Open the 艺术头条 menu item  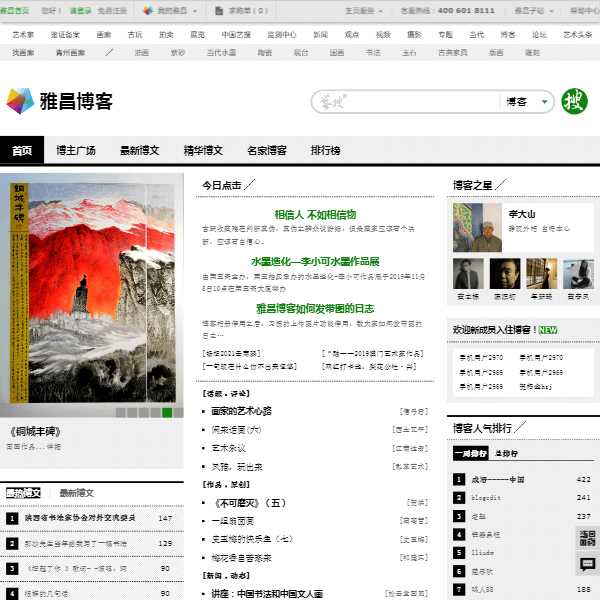pos(577,35)
